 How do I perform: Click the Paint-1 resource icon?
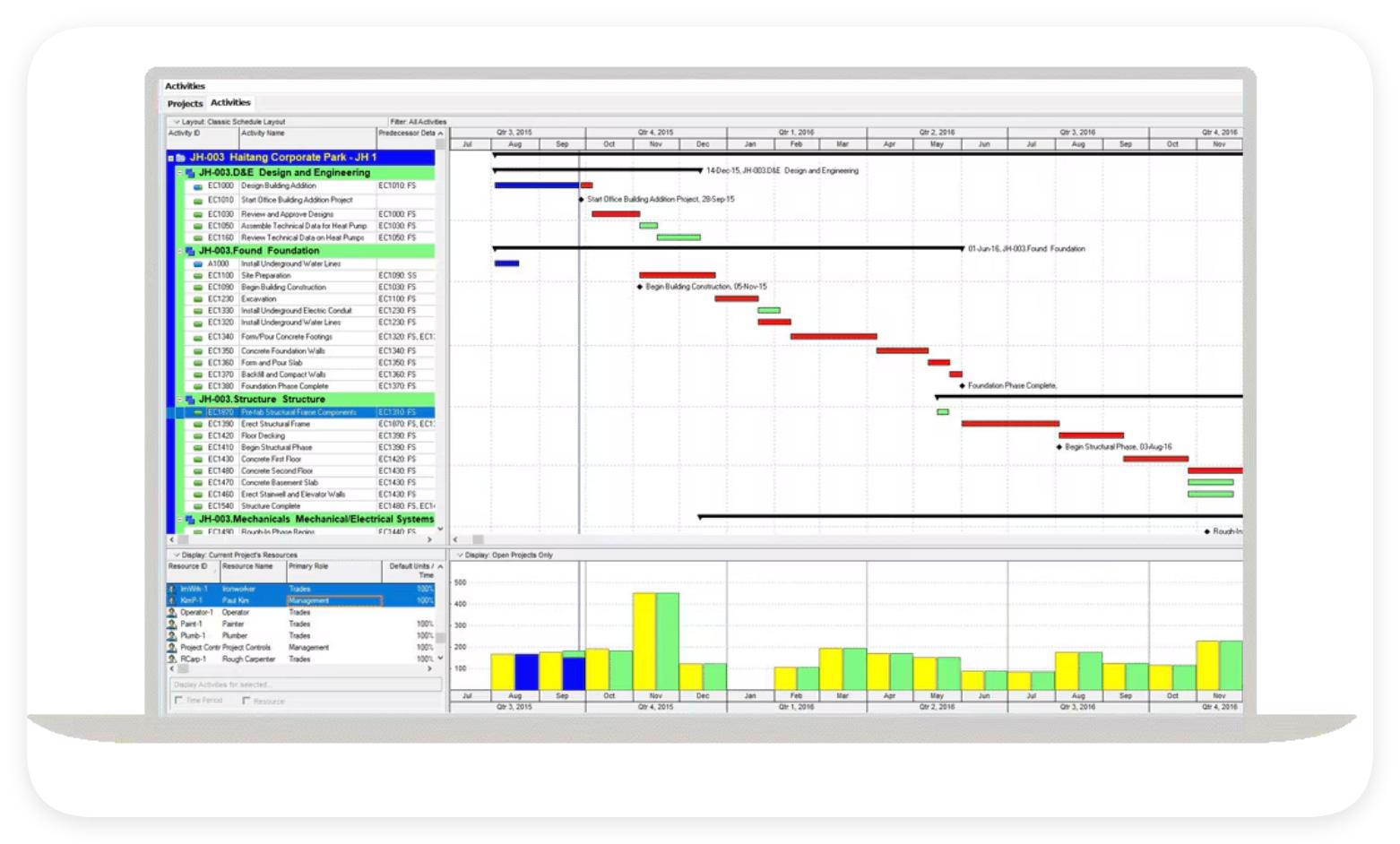(172, 624)
